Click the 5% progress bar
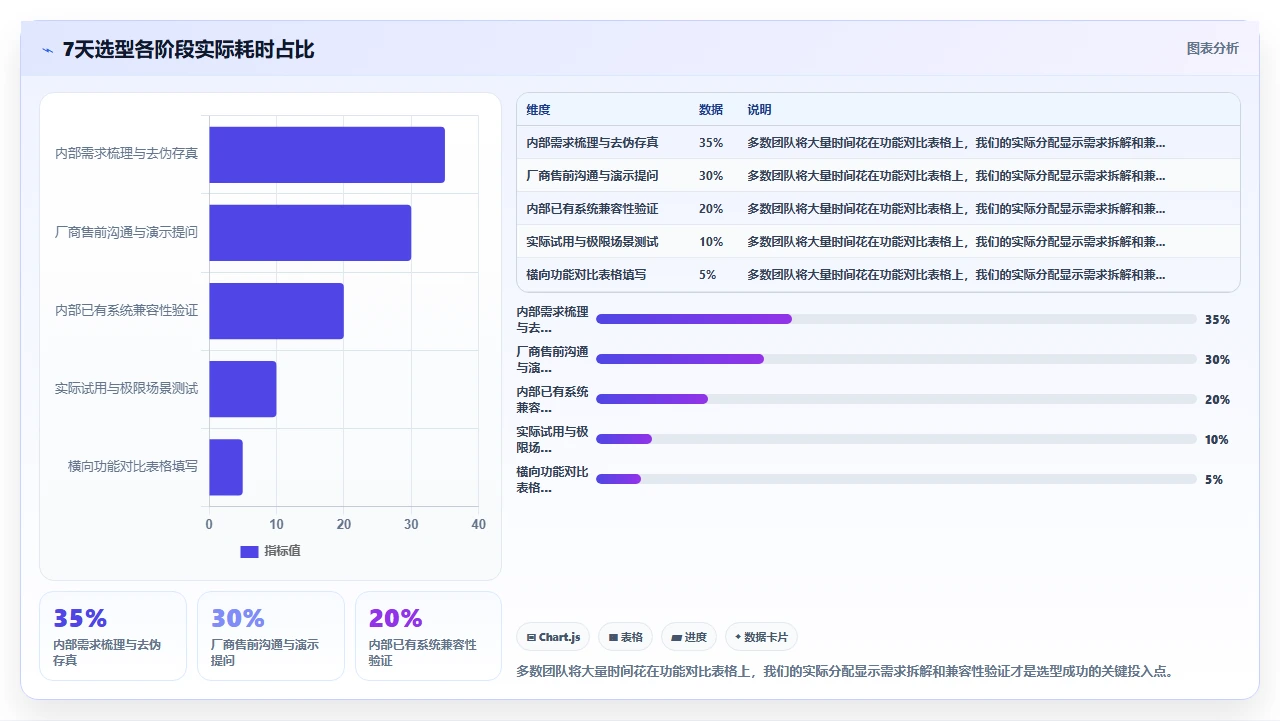 [896, 479]
